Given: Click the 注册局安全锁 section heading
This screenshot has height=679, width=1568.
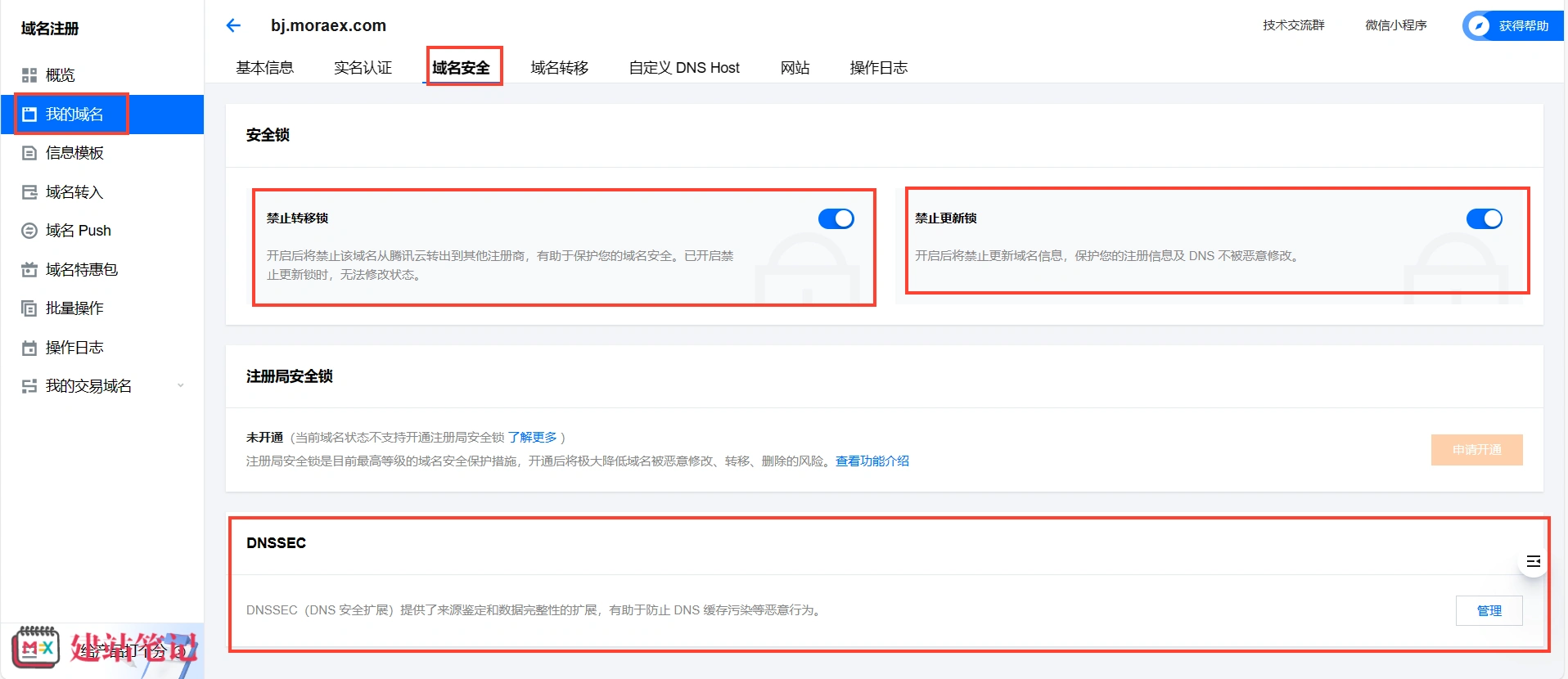Looking at the screenshot, I should coord(290,376).
